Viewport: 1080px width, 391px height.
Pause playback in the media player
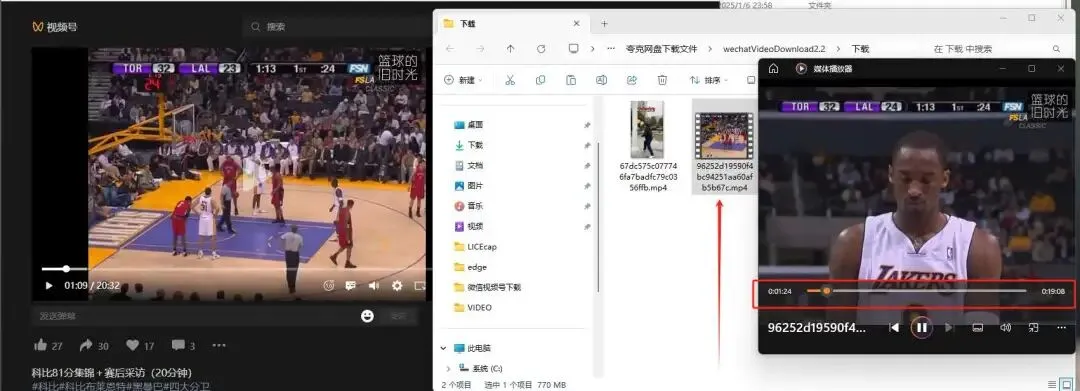pyautogui.click(x=922, y=328)
